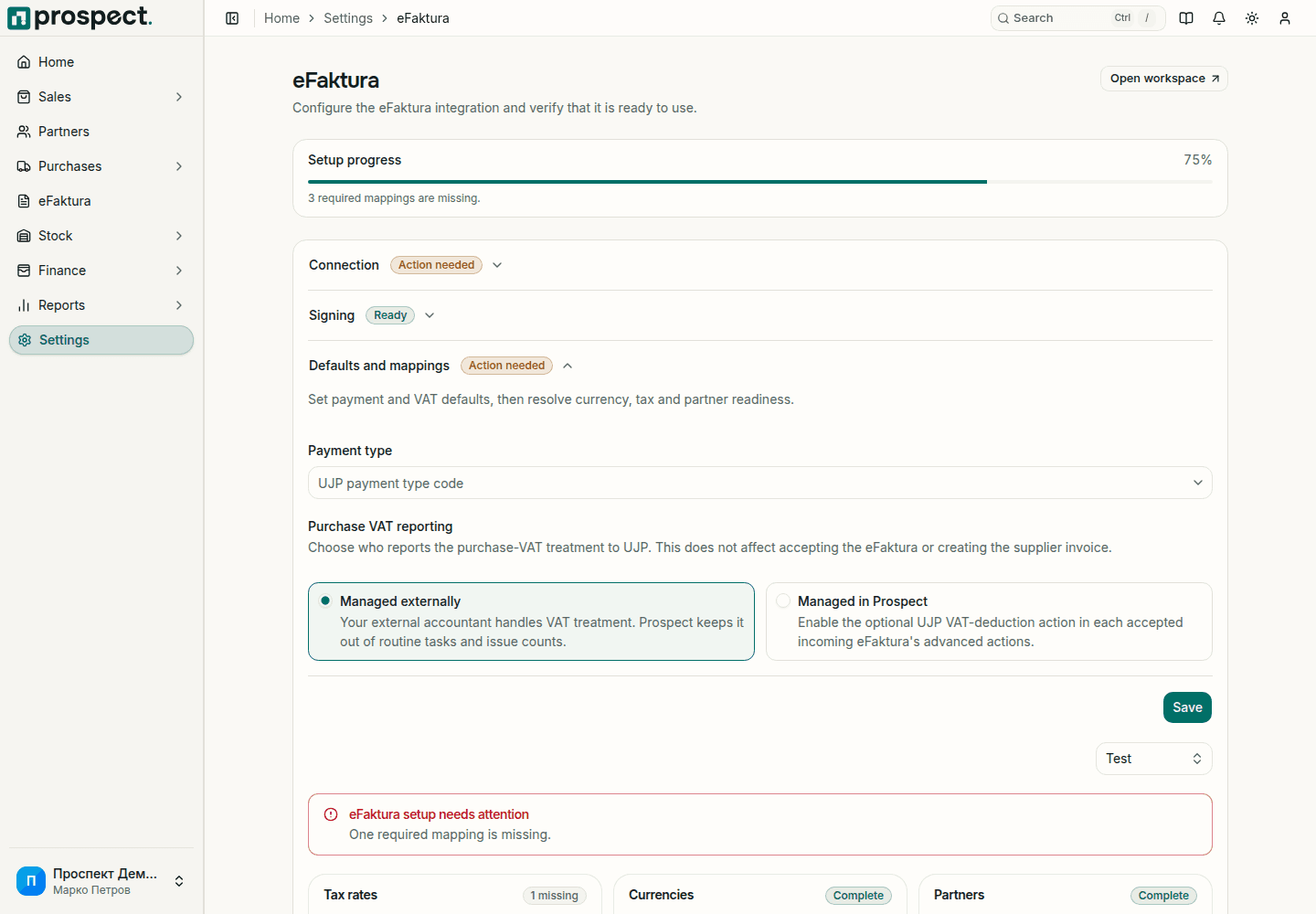Image resolution: width=1316 pixels, height=914 pixels.
Task: Click the Purchases truck icon
Action: coord(24,166)
